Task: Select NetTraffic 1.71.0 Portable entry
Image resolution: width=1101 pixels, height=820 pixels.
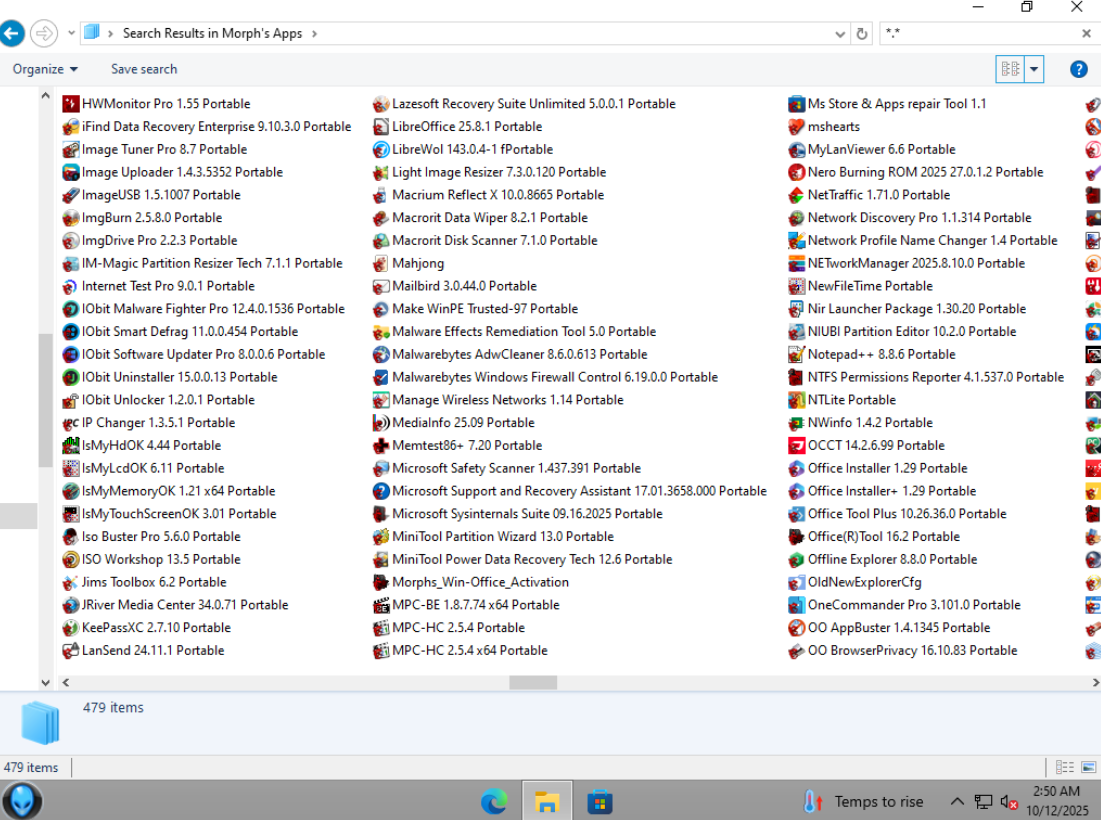Action: [x=869, y=195]
